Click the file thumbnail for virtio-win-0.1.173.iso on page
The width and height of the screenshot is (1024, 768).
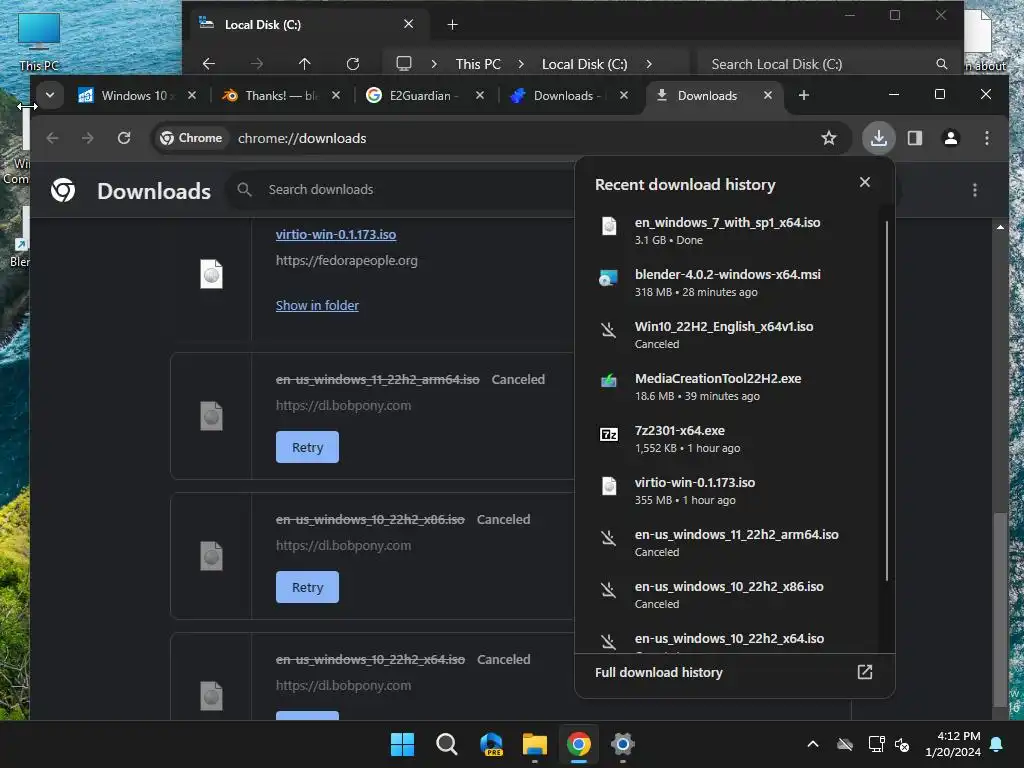(x=212, y=274)
